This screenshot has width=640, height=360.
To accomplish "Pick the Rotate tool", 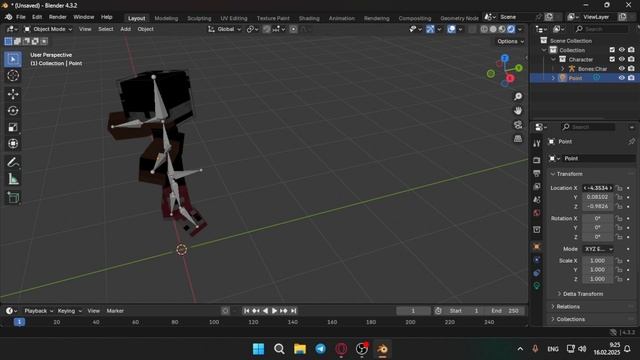I will [13, 111].
